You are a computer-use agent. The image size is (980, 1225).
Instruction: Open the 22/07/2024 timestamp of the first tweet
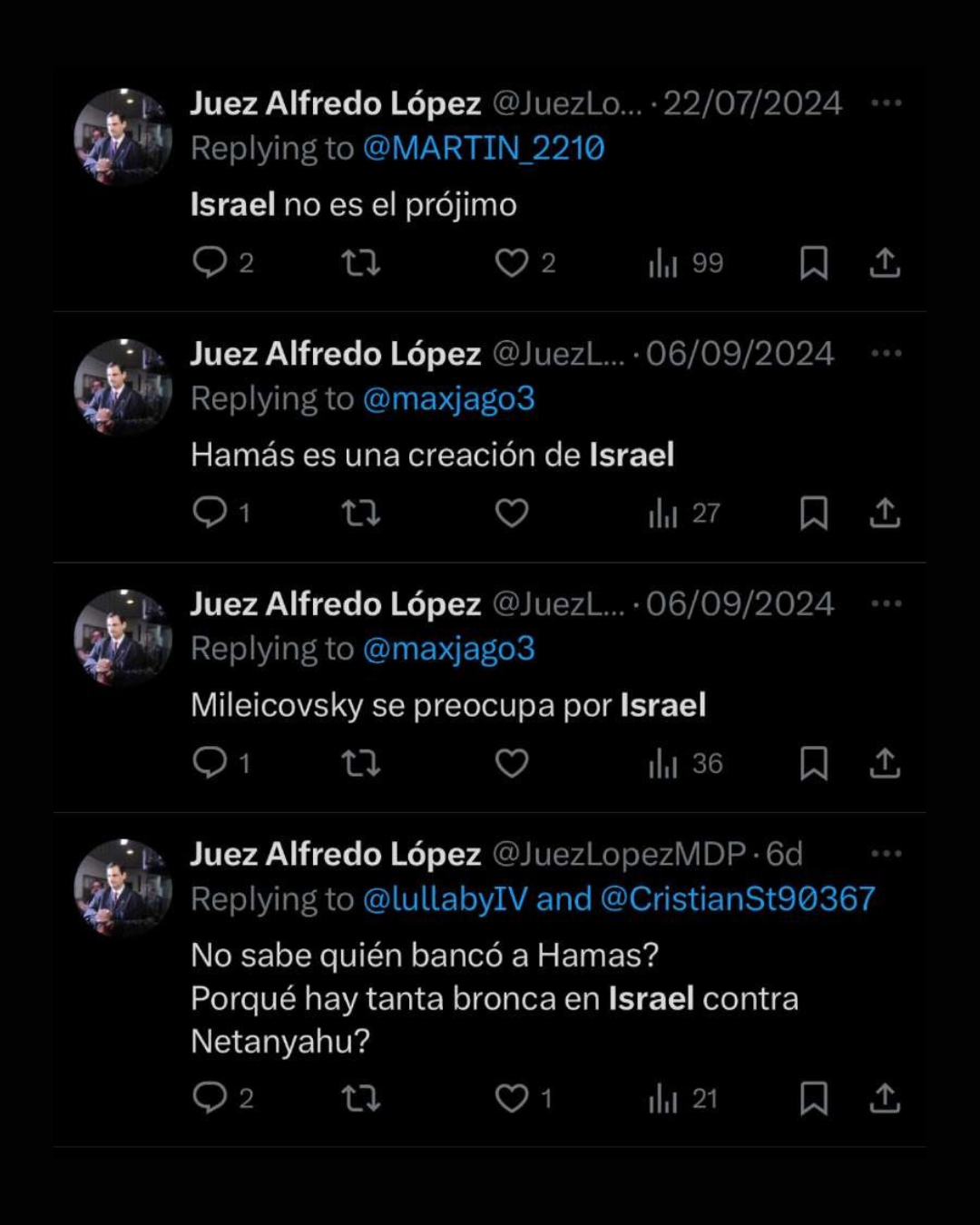pos(752,103)
